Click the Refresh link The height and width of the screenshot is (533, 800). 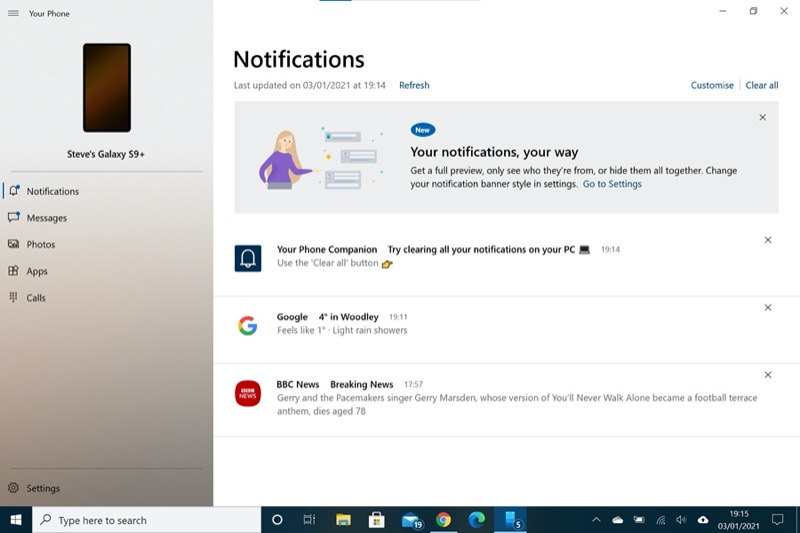[x=414, y=85]
